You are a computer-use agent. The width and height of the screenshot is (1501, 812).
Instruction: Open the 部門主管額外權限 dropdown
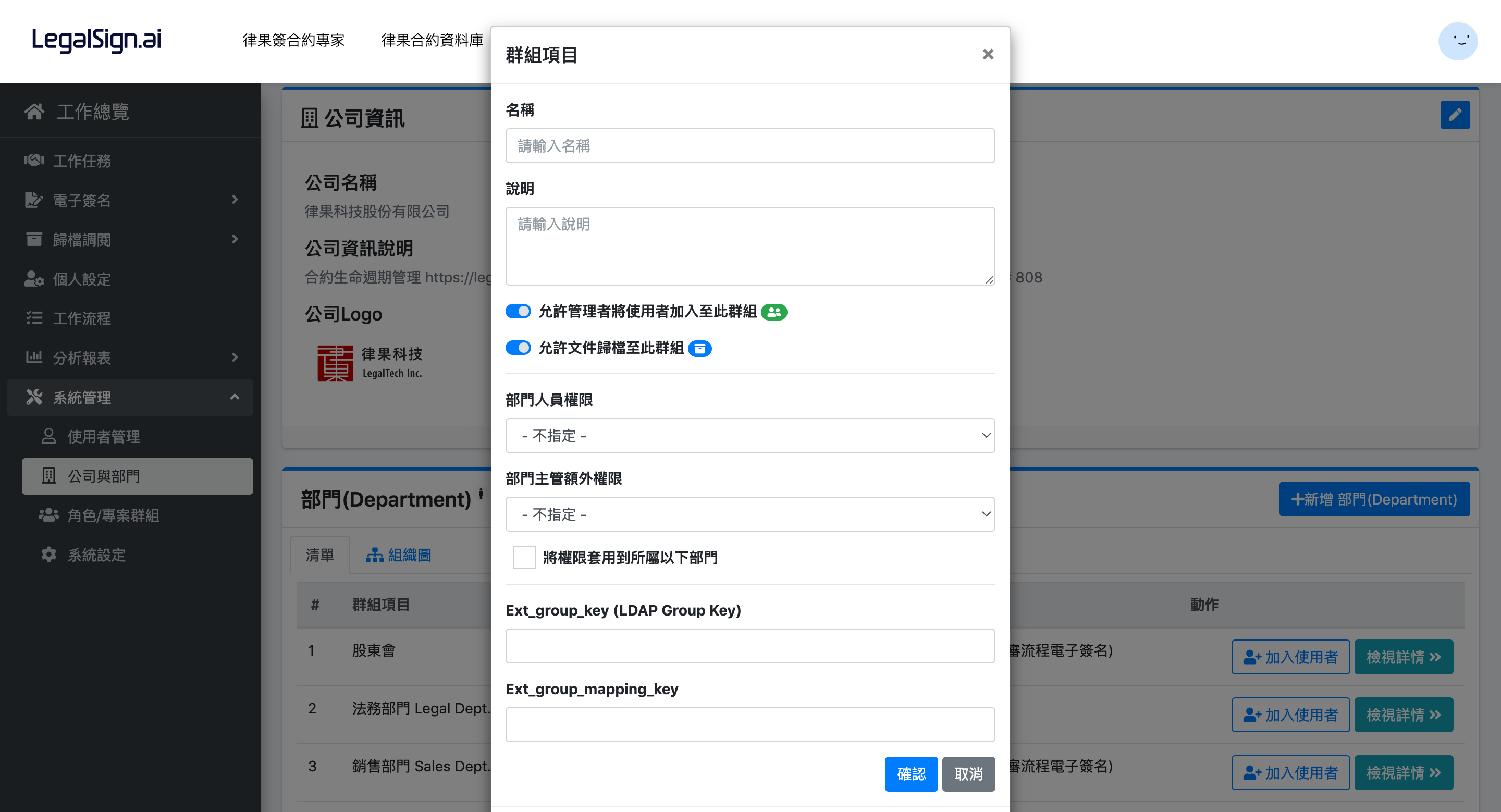(749, 514)
